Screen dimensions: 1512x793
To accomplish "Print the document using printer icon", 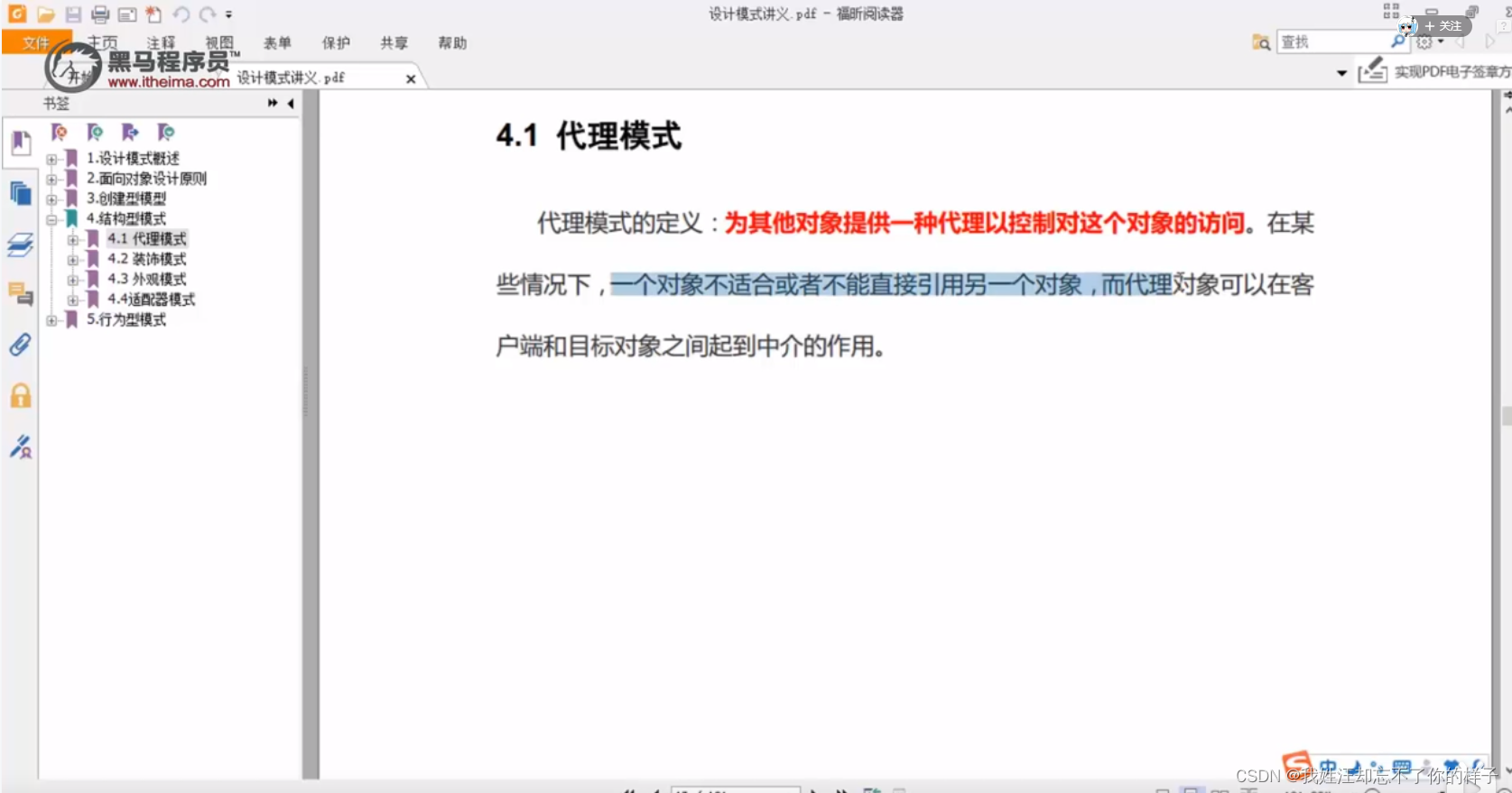I will 100,14.
